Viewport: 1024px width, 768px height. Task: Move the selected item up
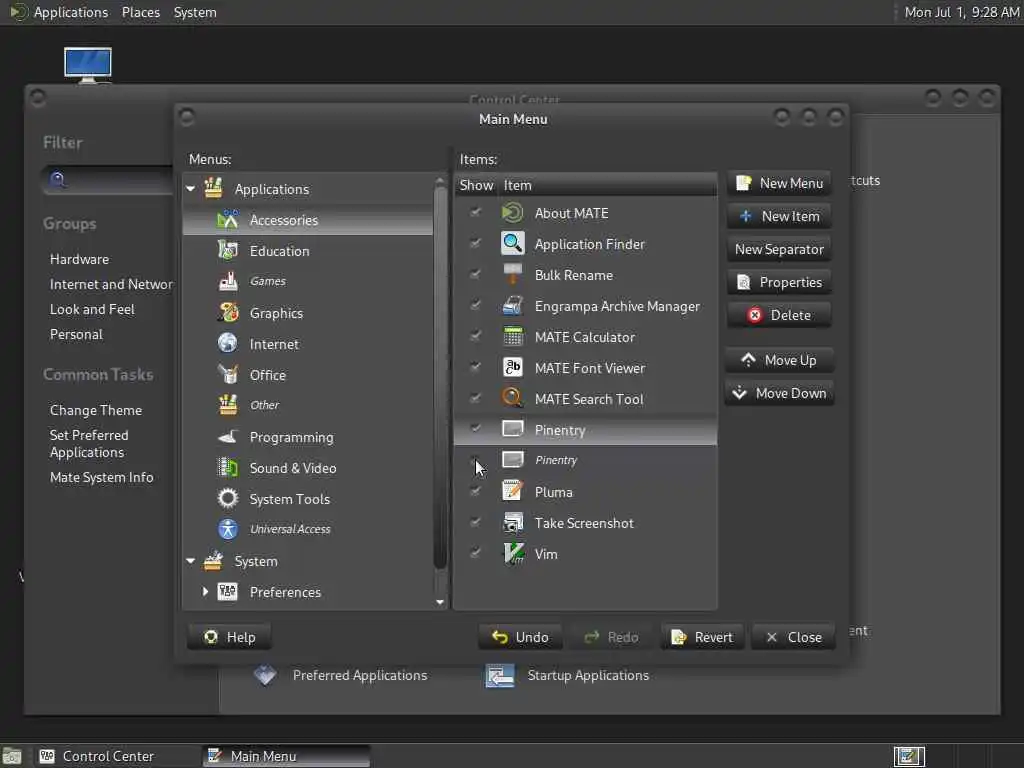pos(779,360)
